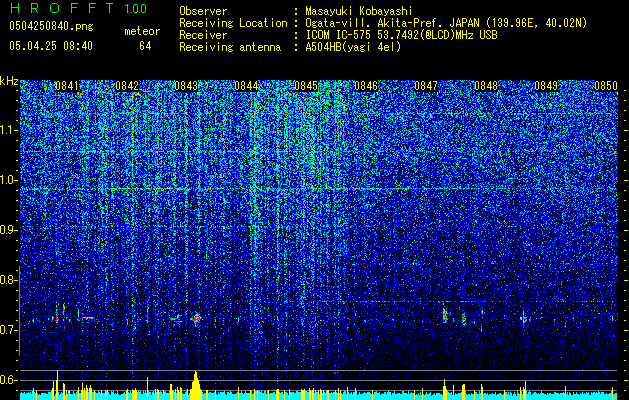Click the version number 1.0.0
Screen dimensions: 629x400
(136, 8)
